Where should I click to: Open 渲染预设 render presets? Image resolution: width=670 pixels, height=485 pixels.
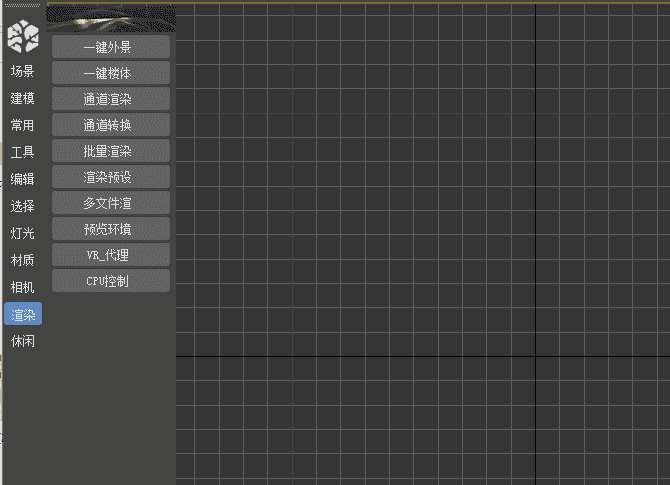click(x=111, y=177)
